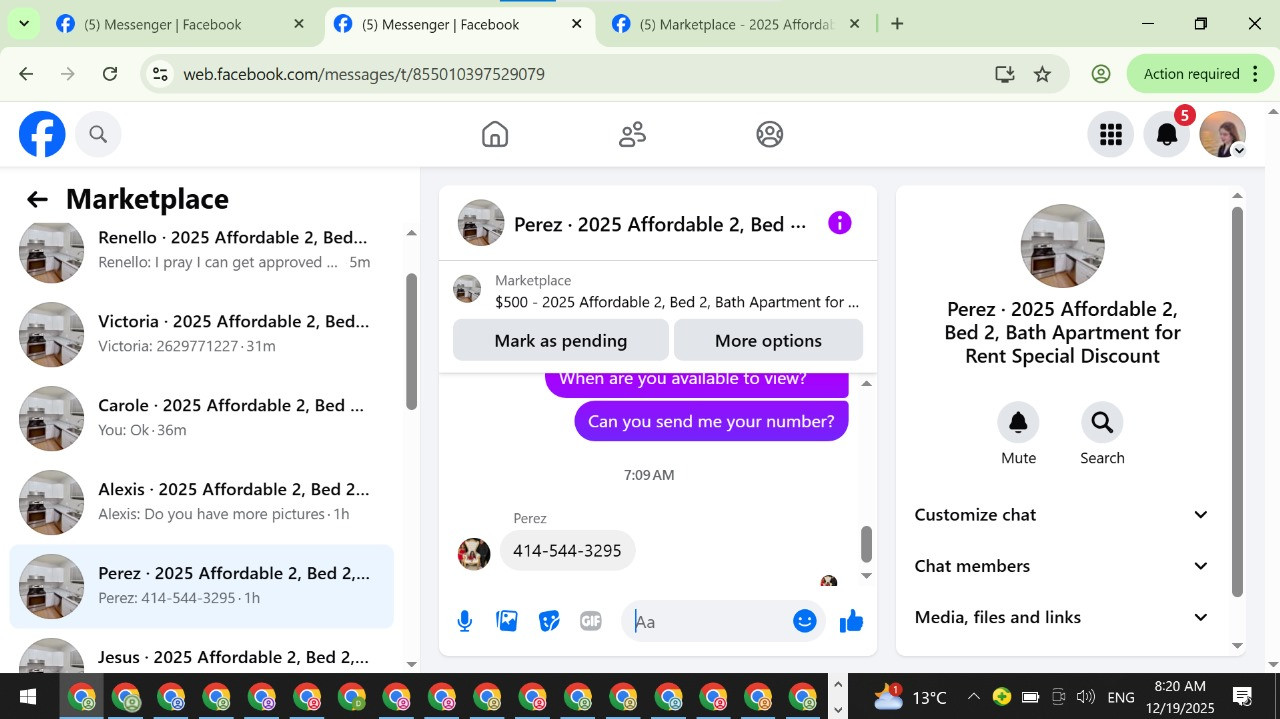Click the message thread scrollbar thumb
Image resolution: width=1280 pixels, height=719 pixels.
coord(866,544)
